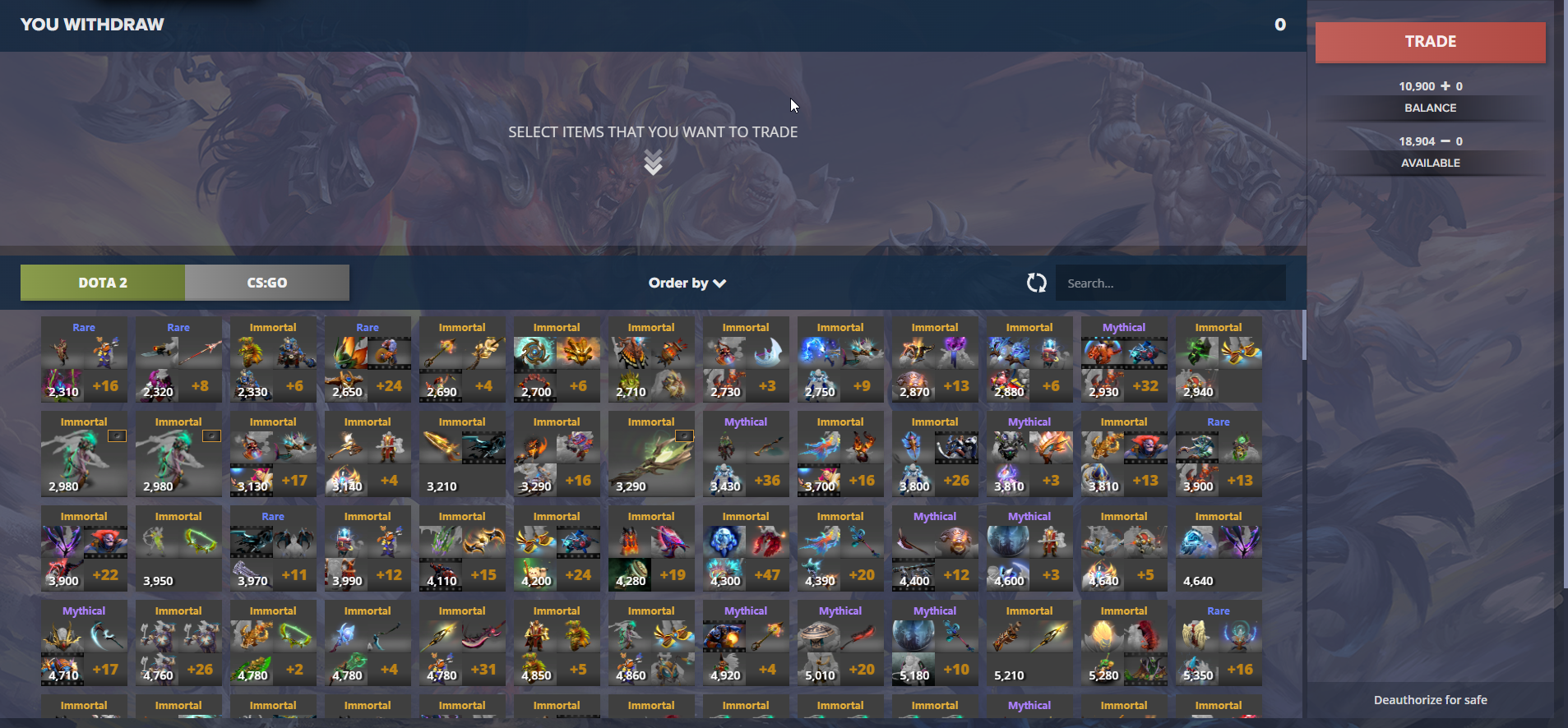1568x728 pixels.
Task: Click the inventory list scrollbar thumb
Action: pos(1304,335)
